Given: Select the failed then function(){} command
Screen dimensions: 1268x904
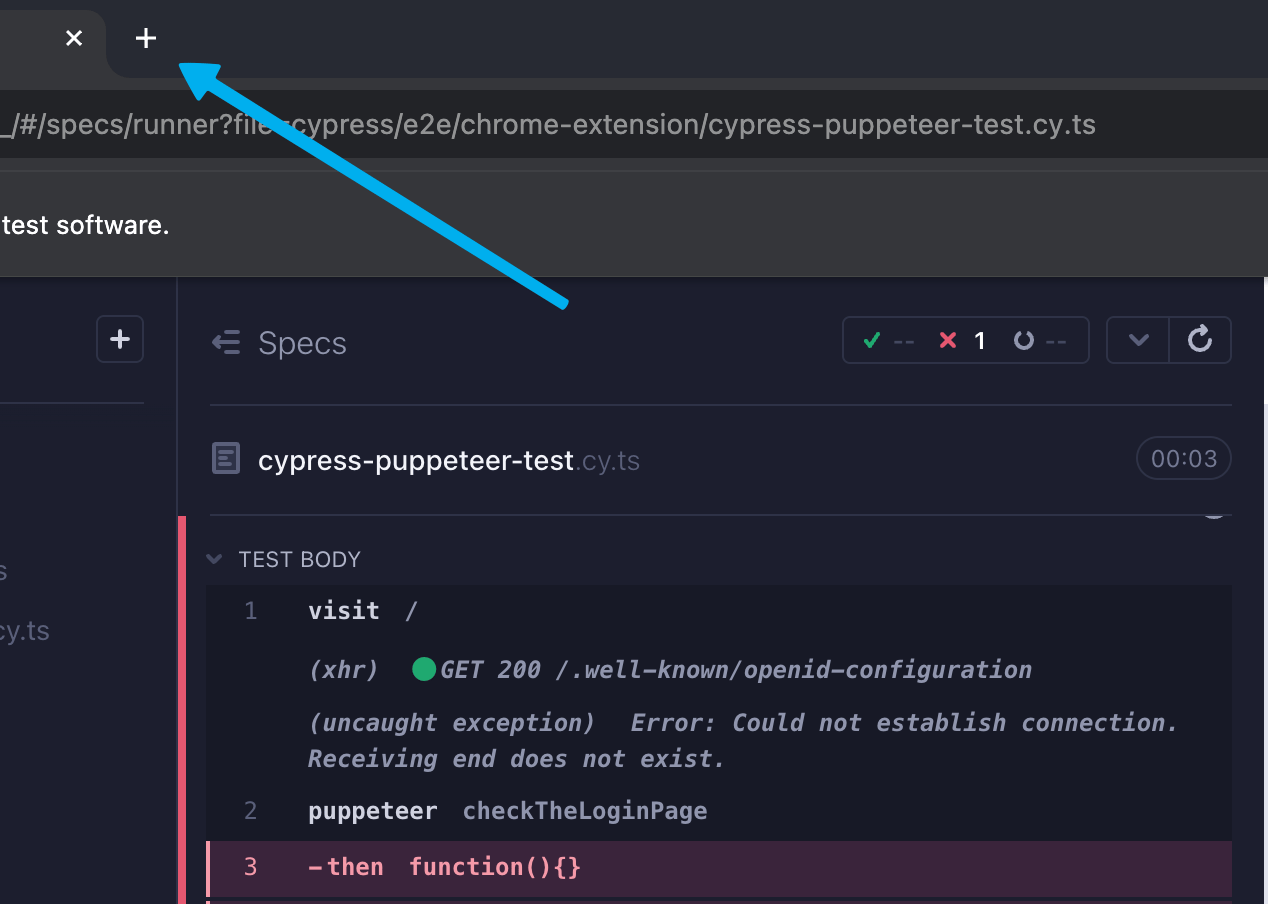Looking at the screenshot, I should (x=719, y=867).
